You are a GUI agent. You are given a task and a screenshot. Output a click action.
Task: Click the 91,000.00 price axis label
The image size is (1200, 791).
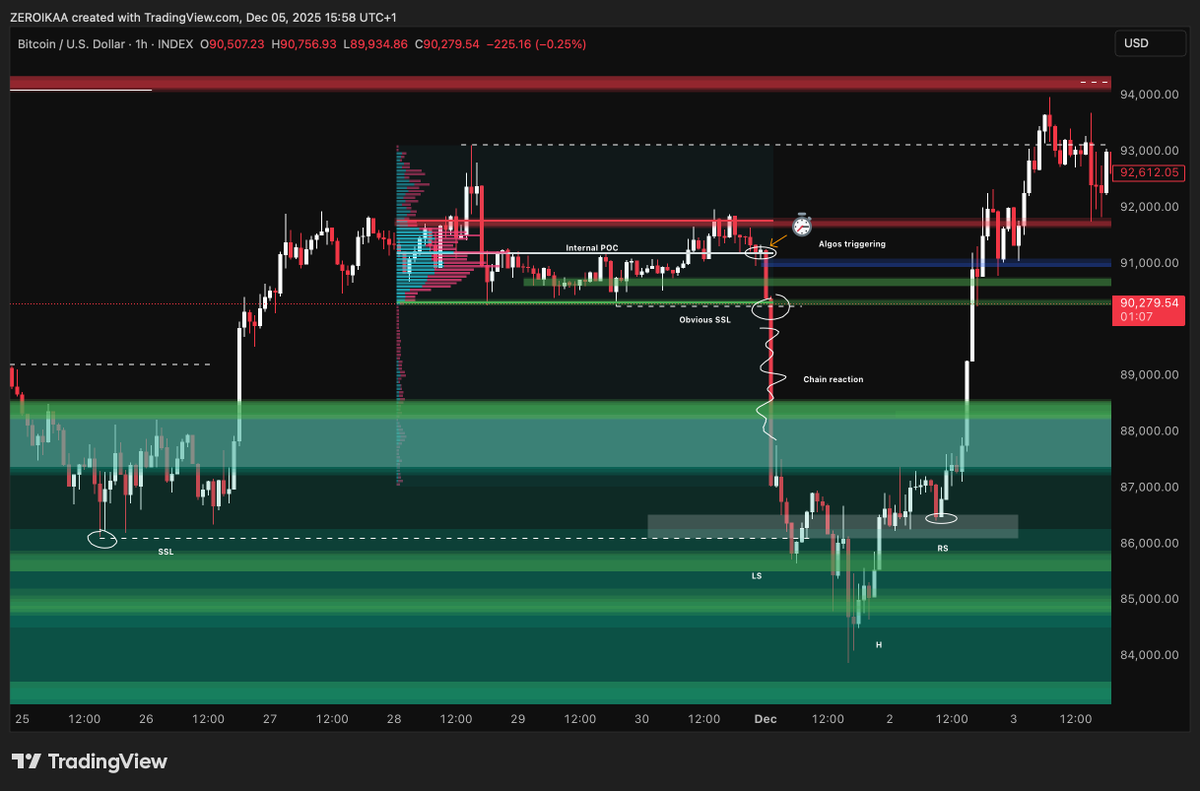pos(1151,263)
